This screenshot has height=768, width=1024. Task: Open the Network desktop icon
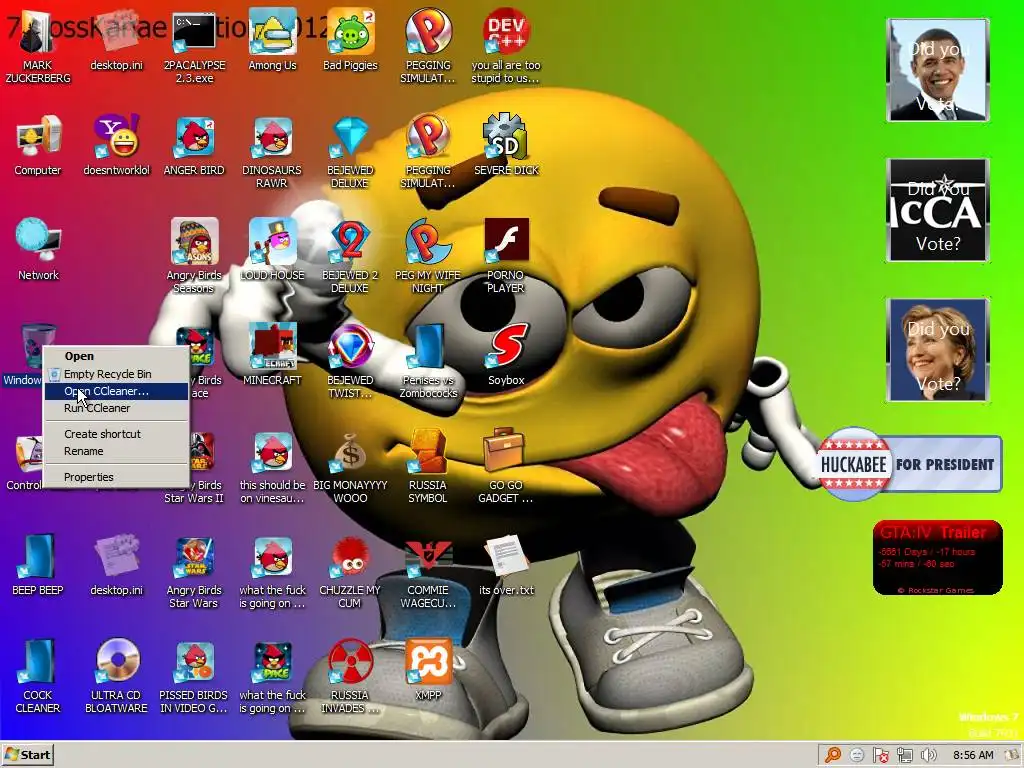[x=38, y=250]
